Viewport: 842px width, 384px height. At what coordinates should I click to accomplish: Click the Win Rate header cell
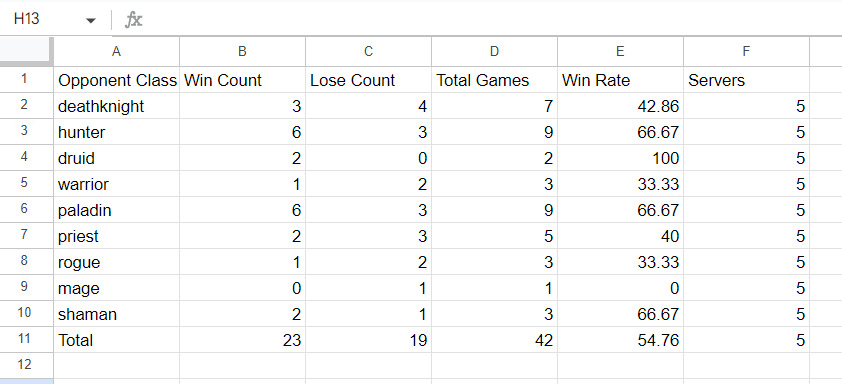tap(620, 80)
